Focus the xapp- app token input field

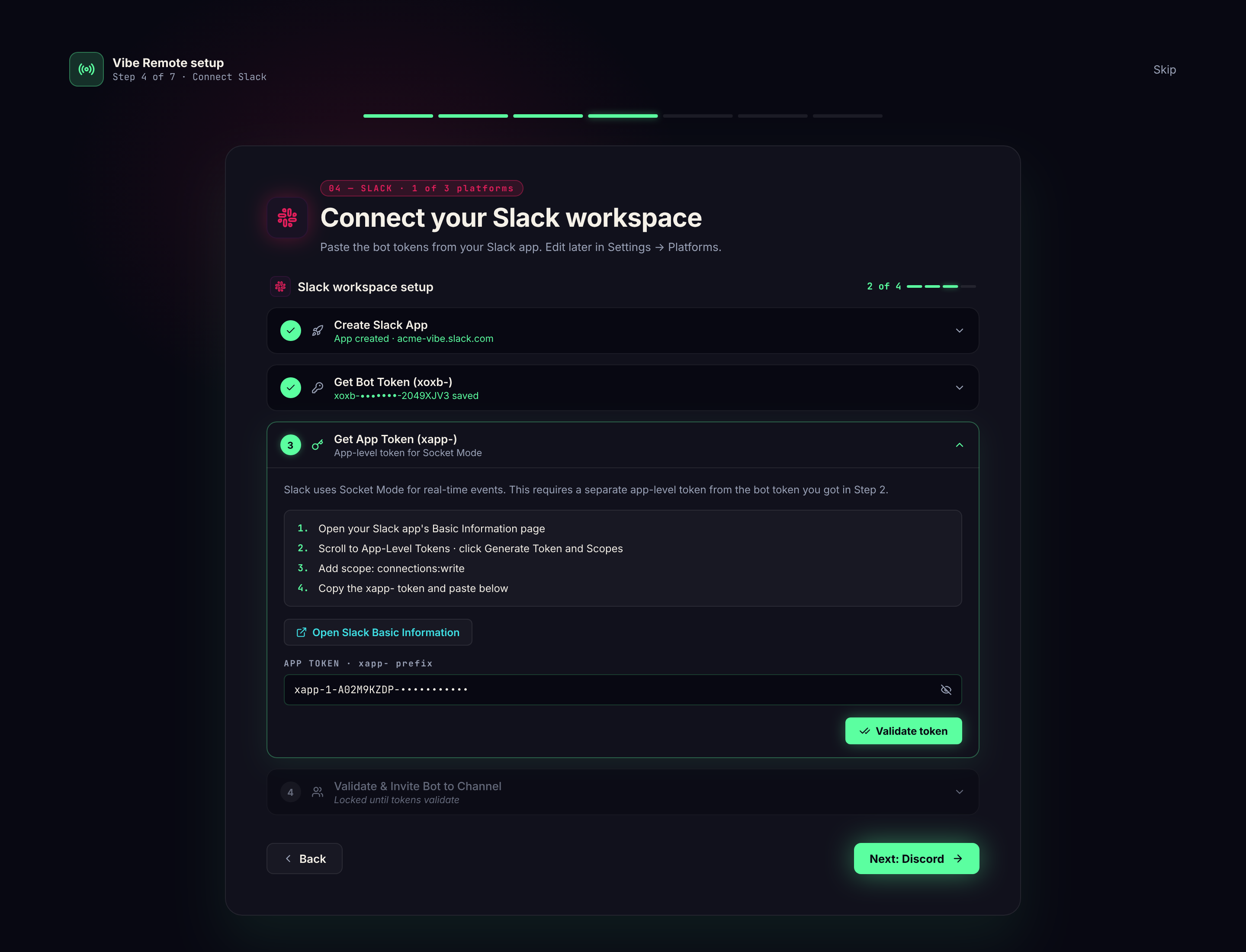623,690
